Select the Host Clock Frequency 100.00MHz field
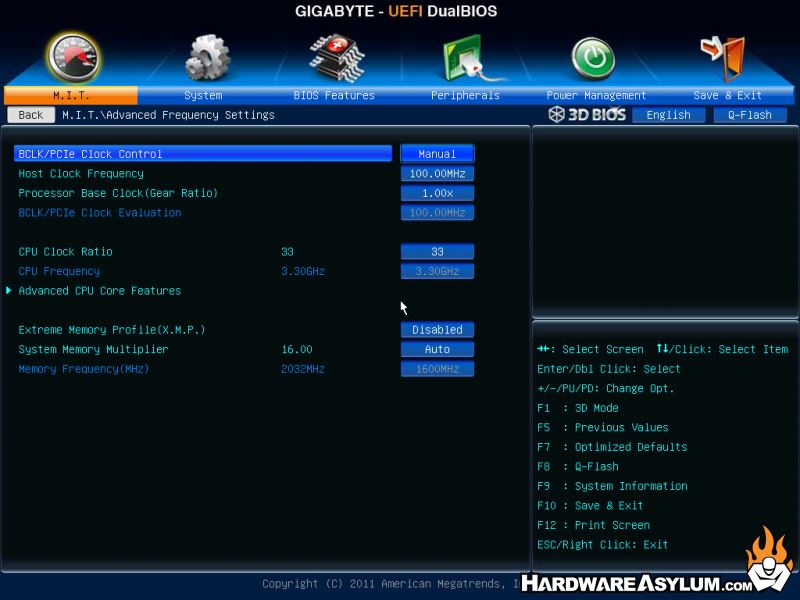 (437, 173)
